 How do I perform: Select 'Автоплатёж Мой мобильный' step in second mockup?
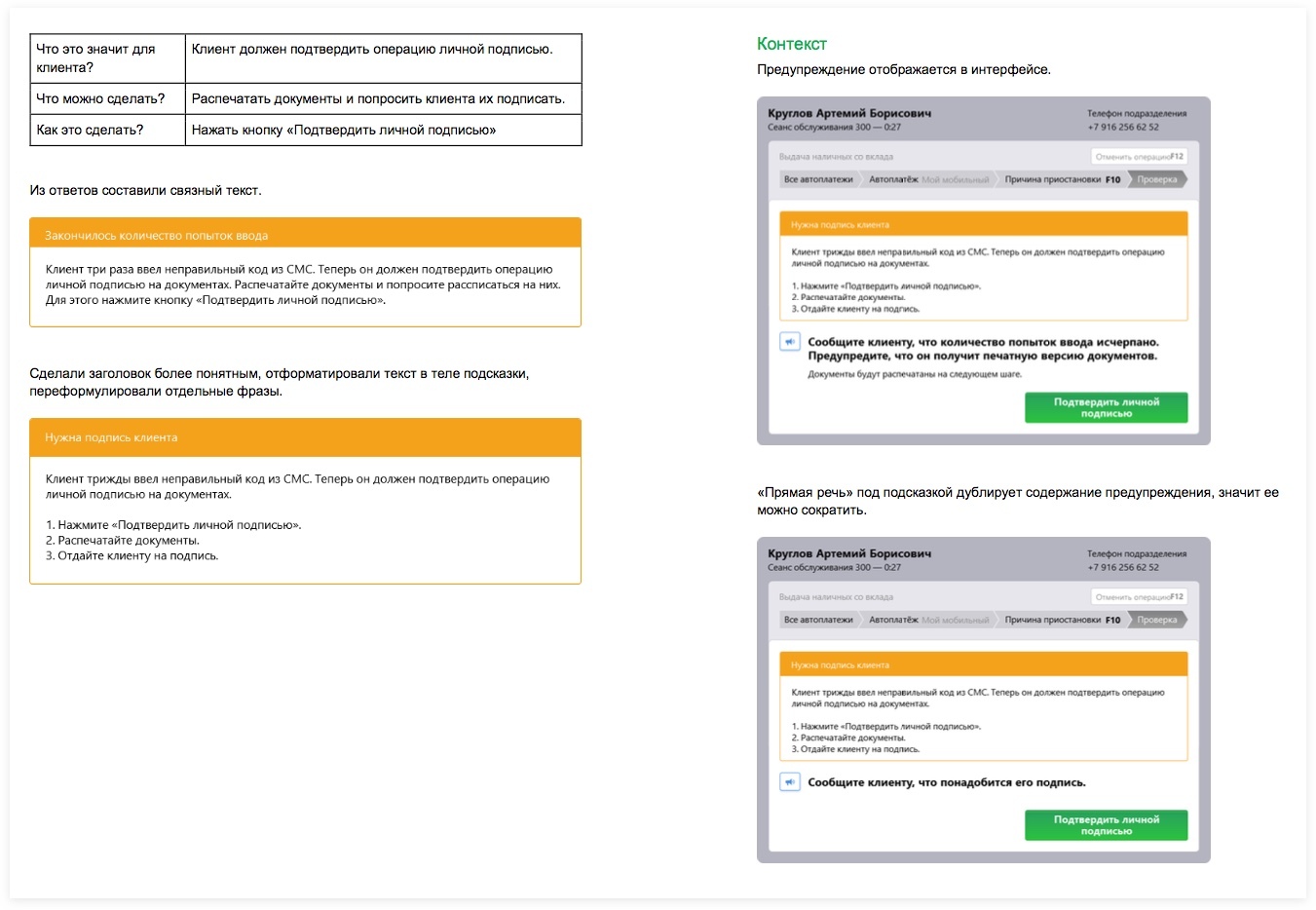coord(928,620)
